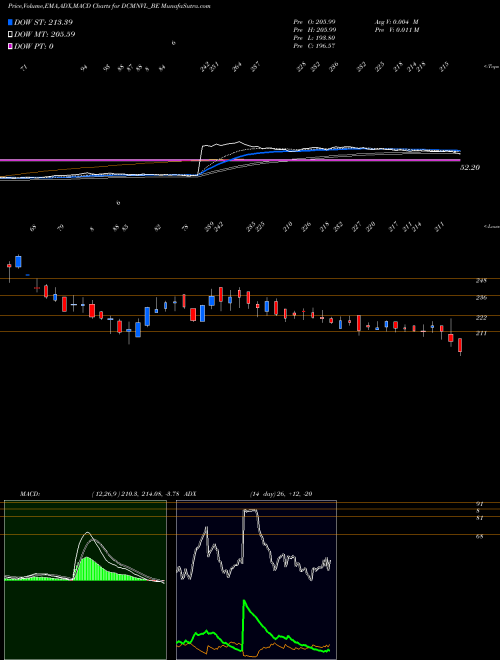
Task: Open the ADX indicator panel
Action: pos(256,580)
